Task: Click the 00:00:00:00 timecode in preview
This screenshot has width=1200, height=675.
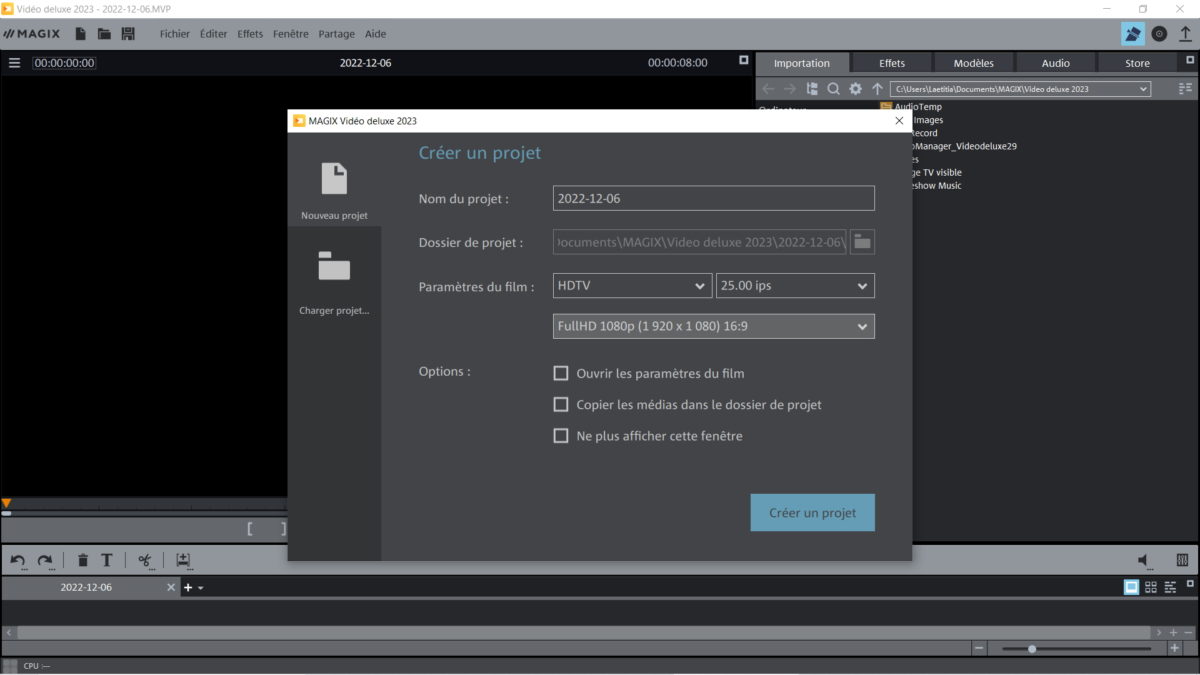Action: [x=64, y=63]
